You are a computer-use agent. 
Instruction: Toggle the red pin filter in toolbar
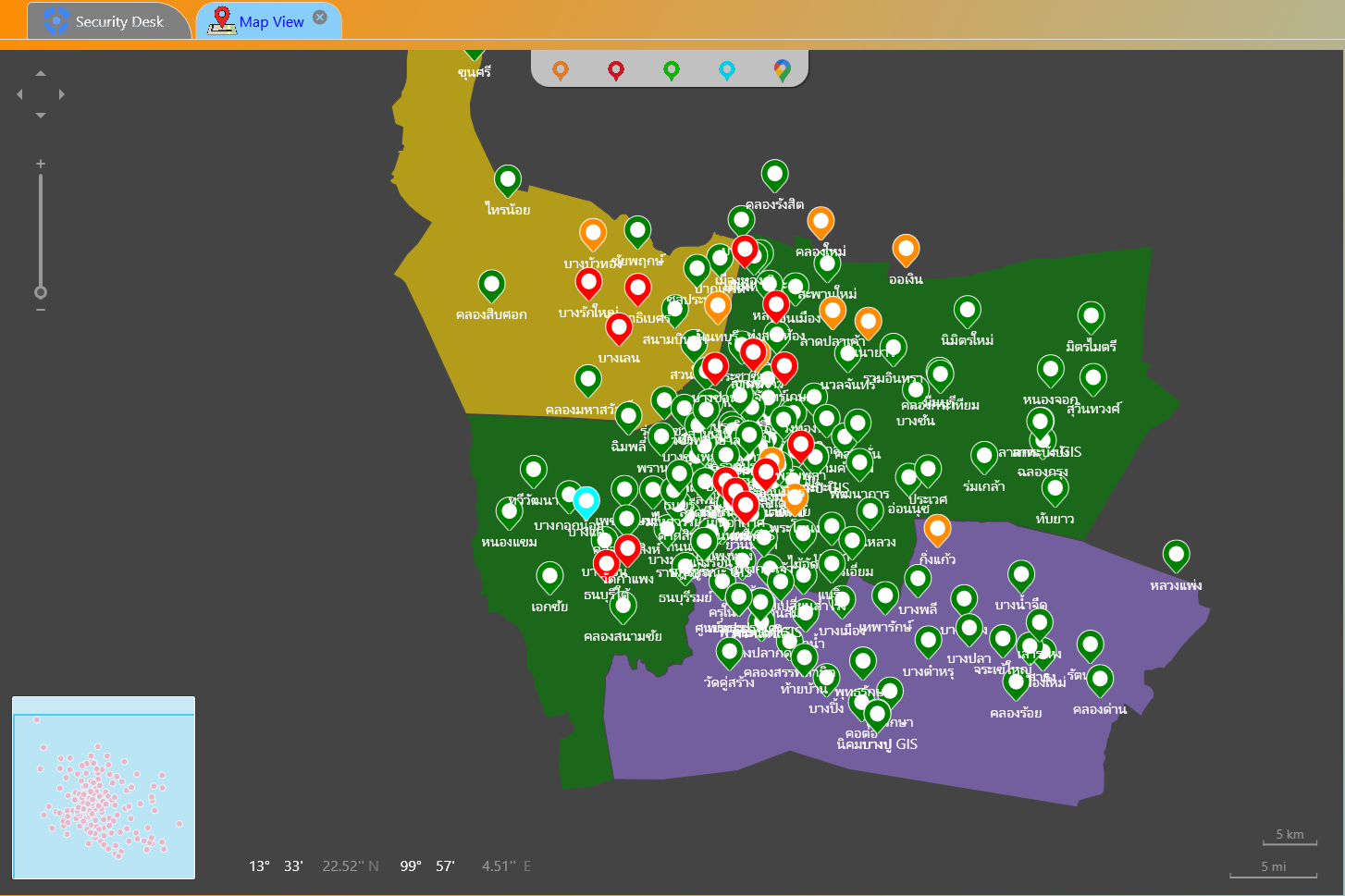pyautogui.click(x=615, y=69)
